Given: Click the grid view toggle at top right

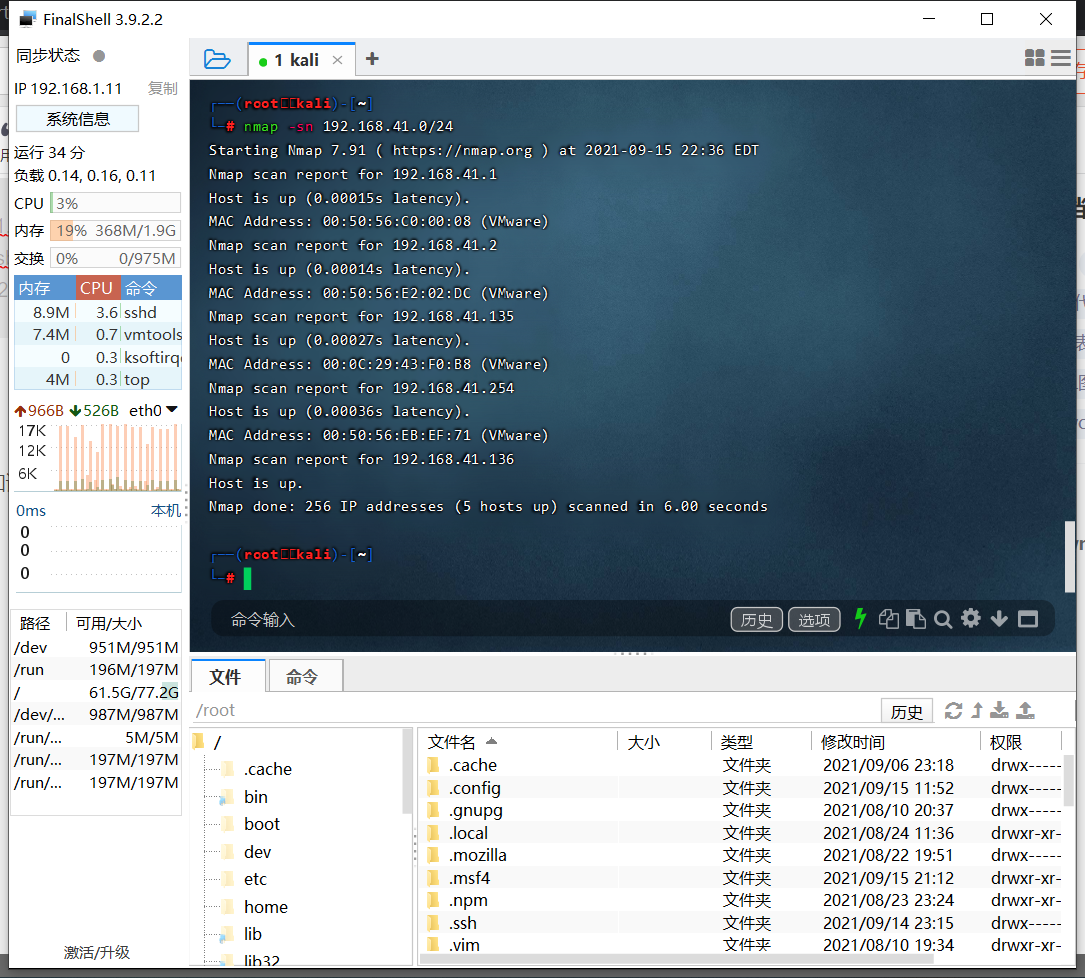Looking at the screenshot, I should pyautogui.click(x=1034, y=58).
